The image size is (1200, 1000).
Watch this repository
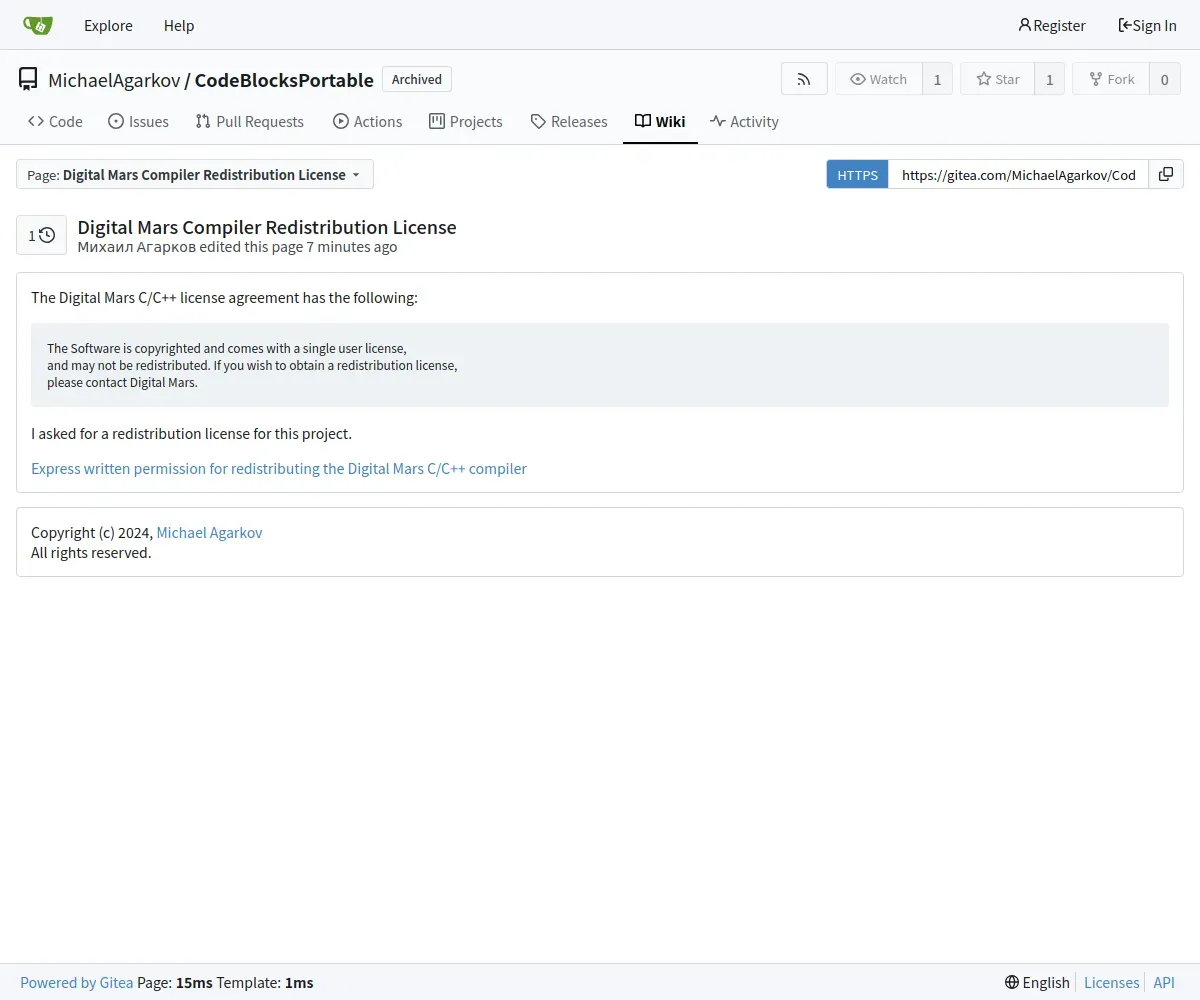[x=878, y=79]
